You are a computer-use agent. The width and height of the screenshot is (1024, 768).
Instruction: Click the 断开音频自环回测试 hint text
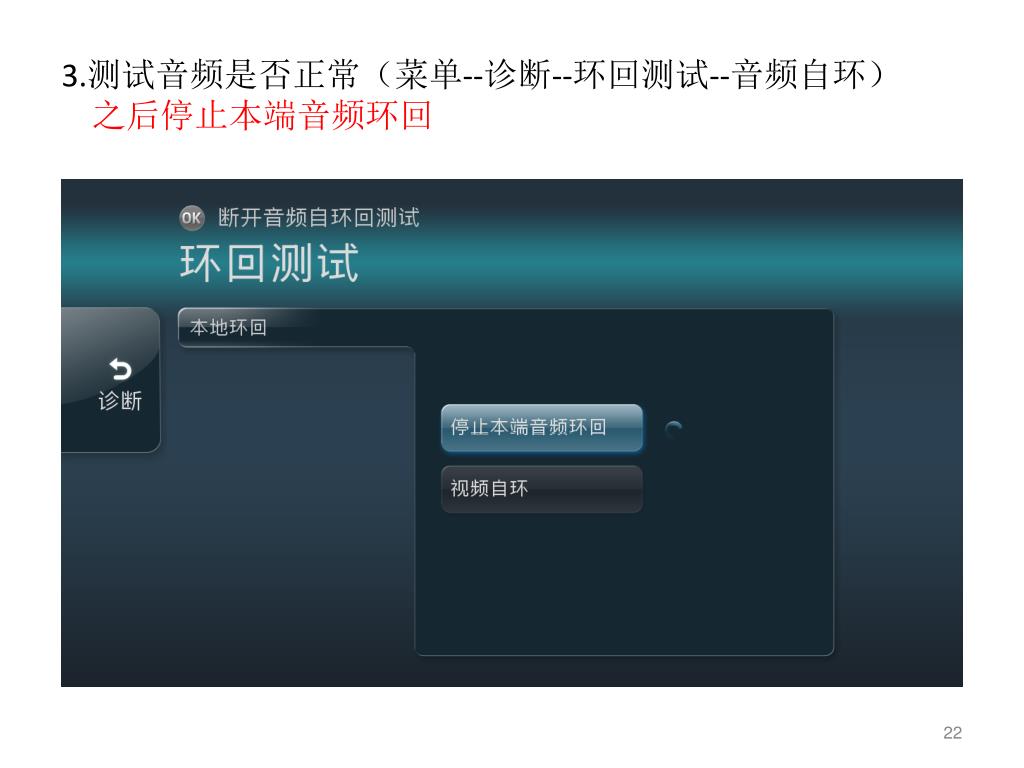tap(319, 217)
